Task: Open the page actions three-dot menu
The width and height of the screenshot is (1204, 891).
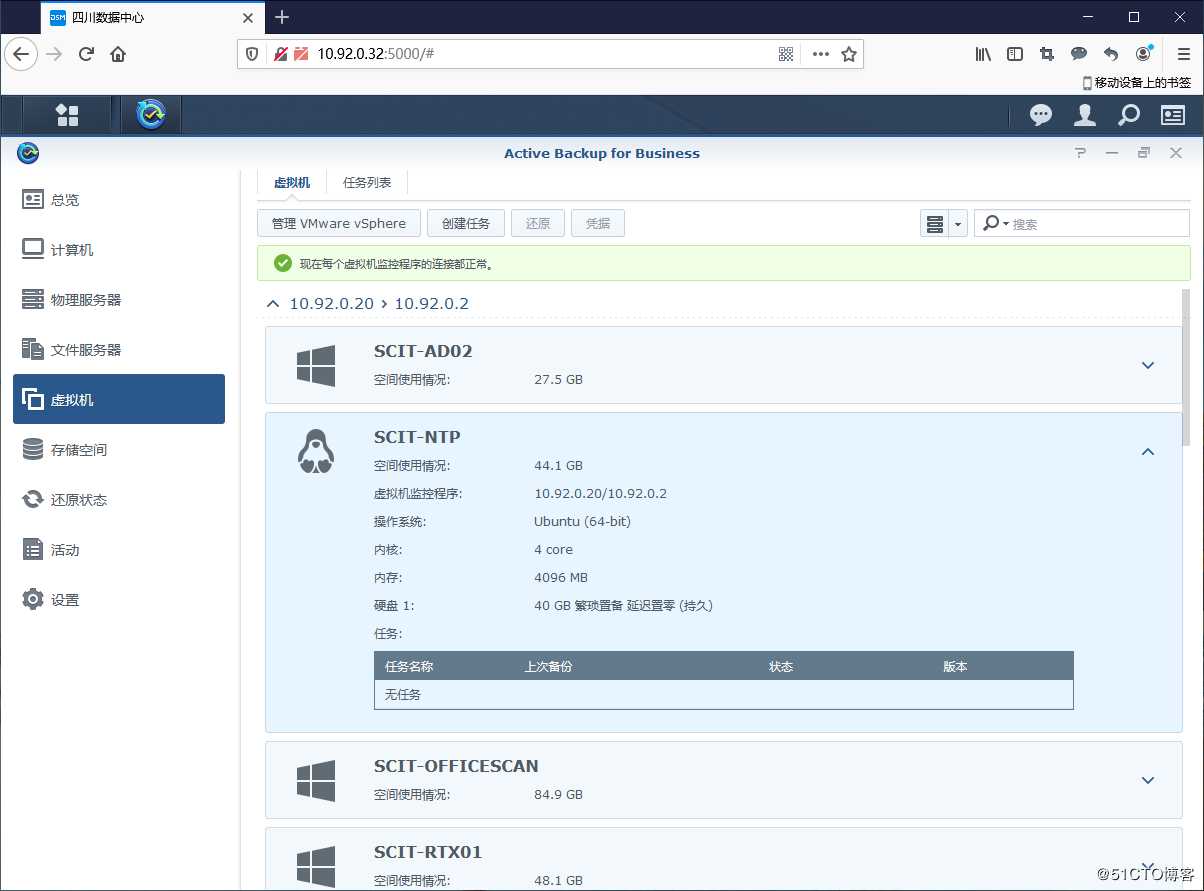Action: tap(821, 54)
